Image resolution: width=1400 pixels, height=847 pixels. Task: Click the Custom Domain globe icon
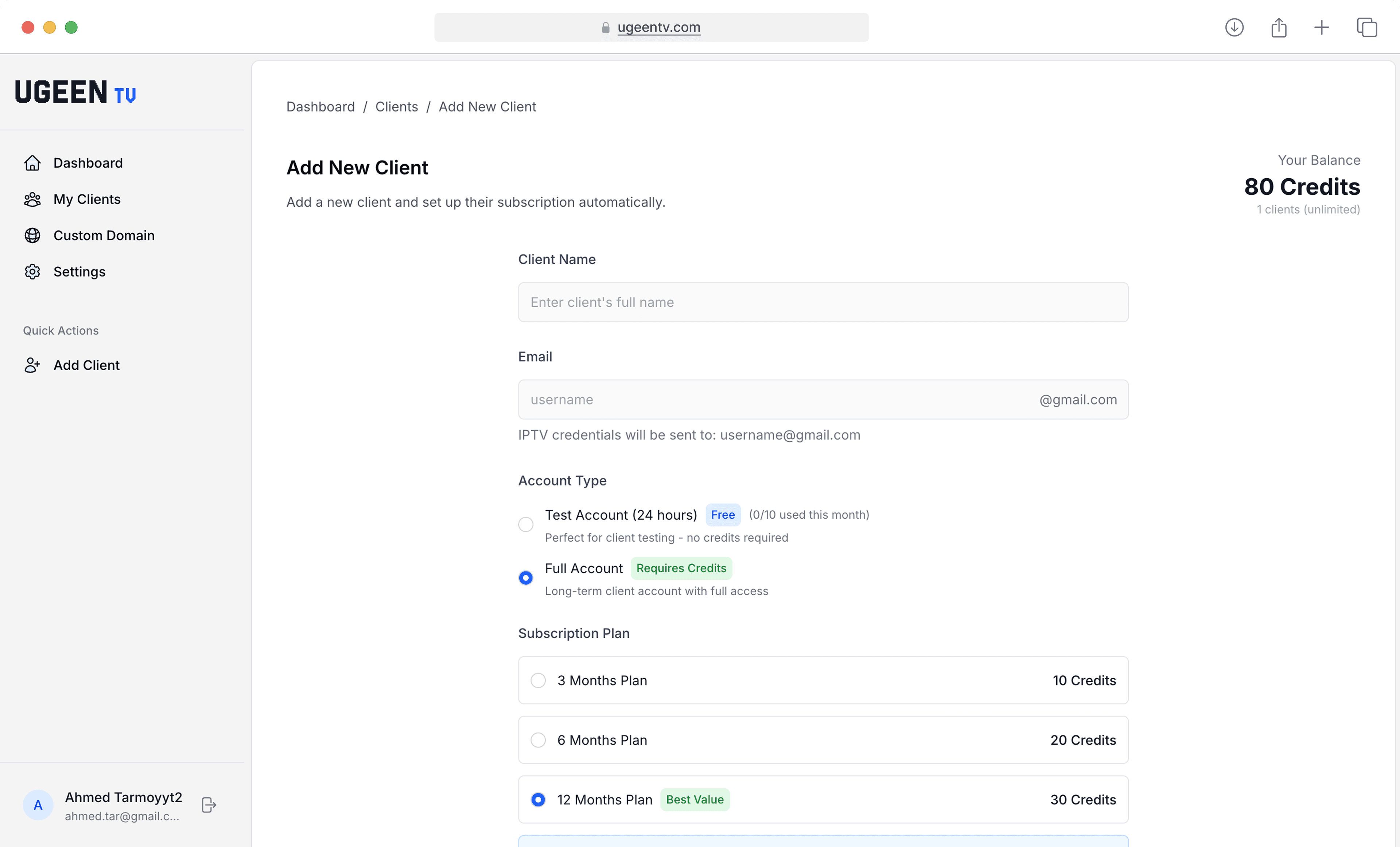point(32,236)
